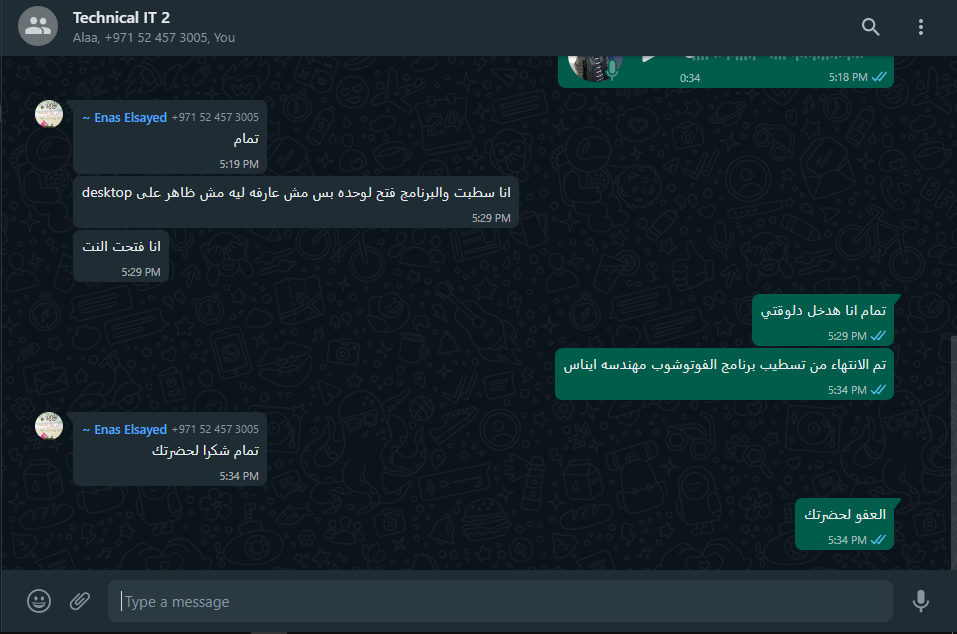
Task: Click the chat scrollbar on right edge
Action: pyautogui.click(x=953, y=452)
